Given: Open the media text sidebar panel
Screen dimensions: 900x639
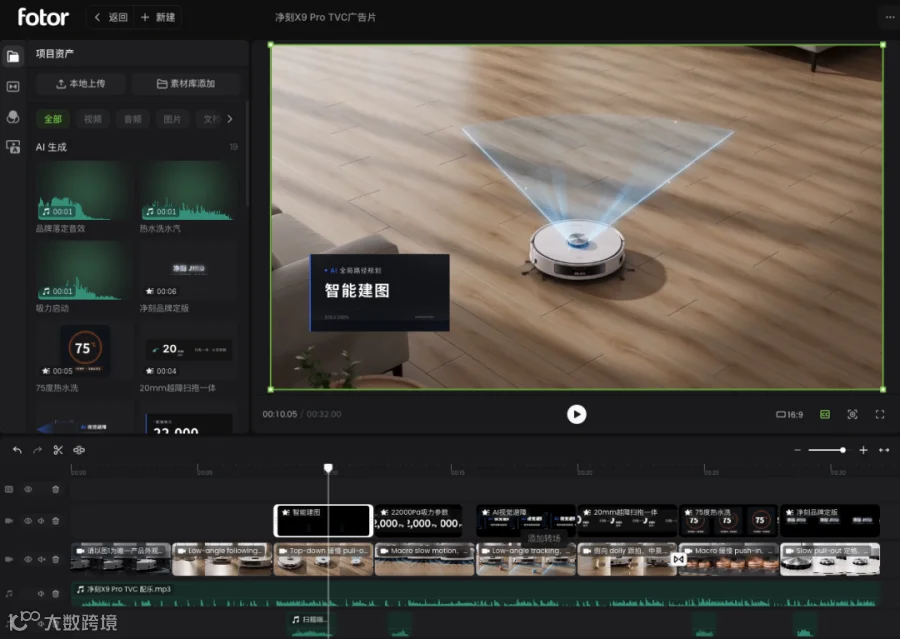Looking at the screenshot, I should (x=13, y=147).
